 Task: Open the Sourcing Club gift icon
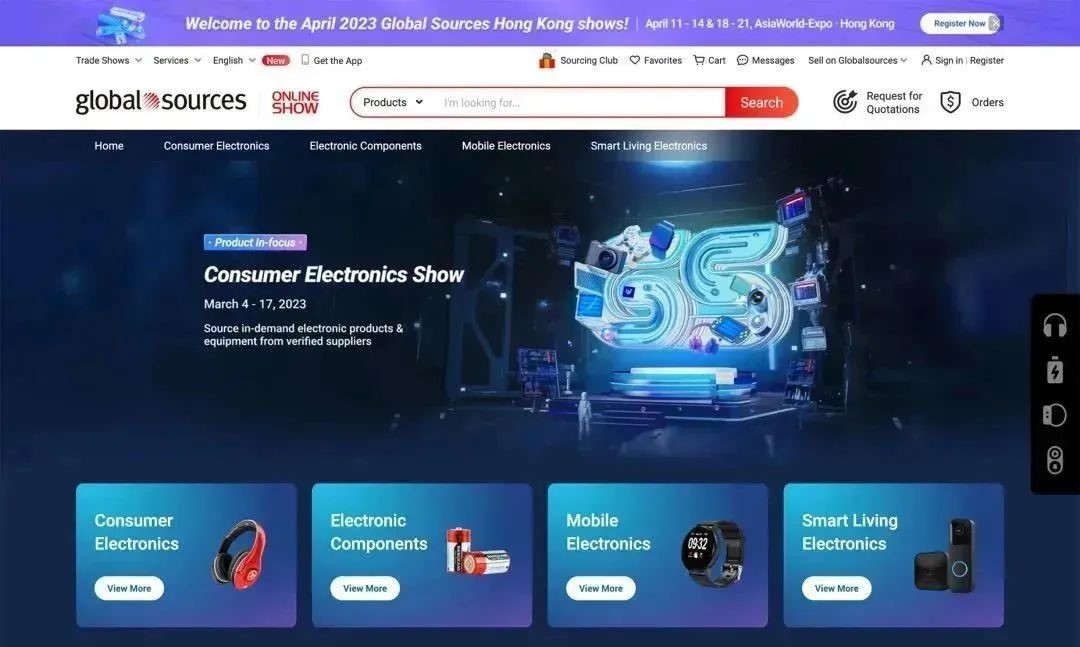click(547, 61)
